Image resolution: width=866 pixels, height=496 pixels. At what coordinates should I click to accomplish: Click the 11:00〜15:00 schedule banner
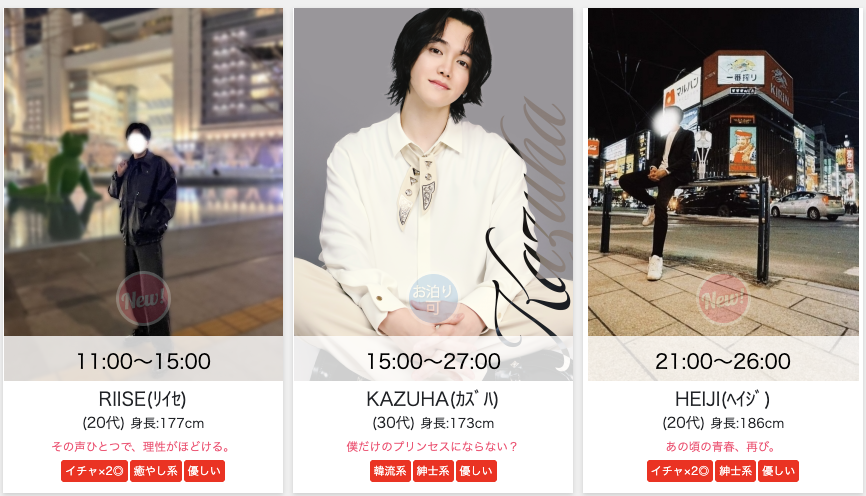coord(144,361)
